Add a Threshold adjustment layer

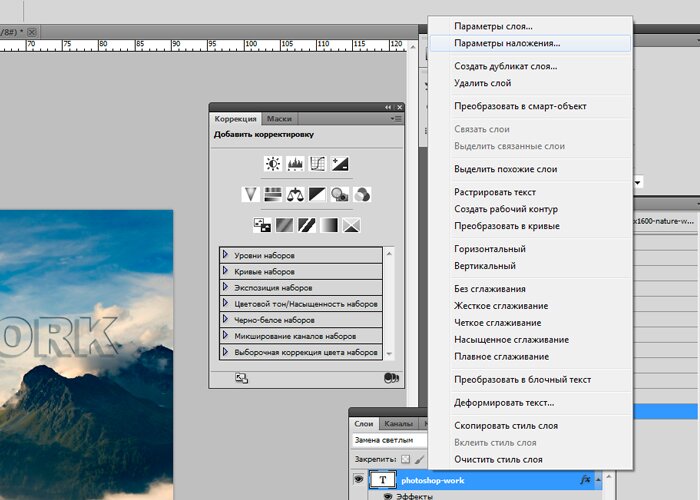point(307,225)
